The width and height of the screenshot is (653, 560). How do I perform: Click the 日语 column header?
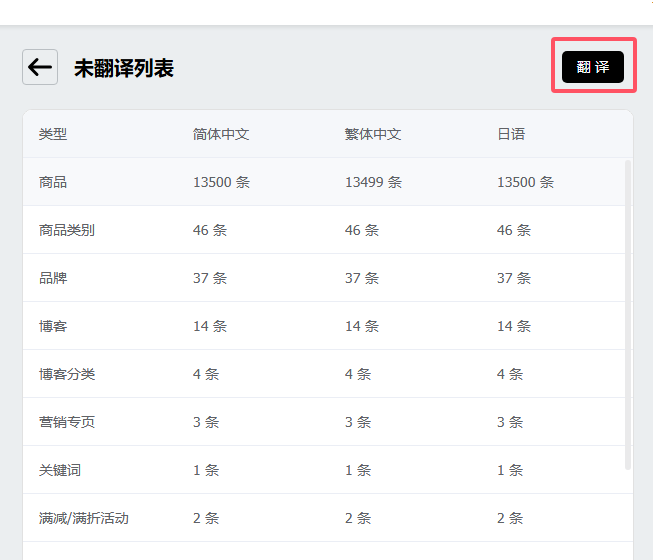click(x=511, y=134)
